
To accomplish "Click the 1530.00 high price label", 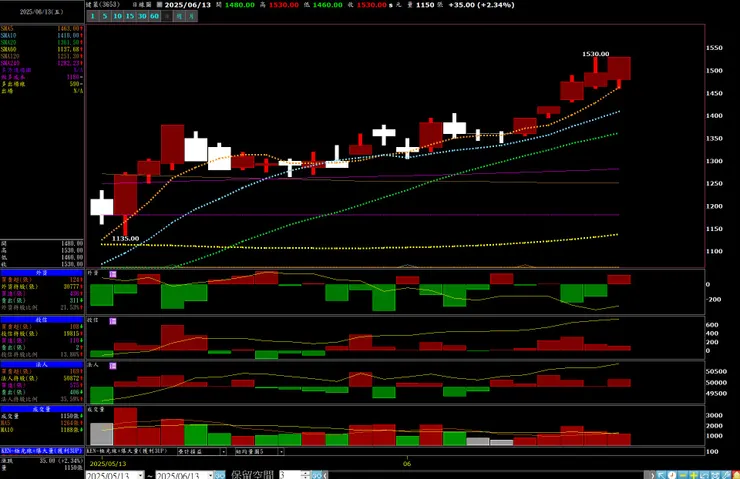I will coord(595,54).
